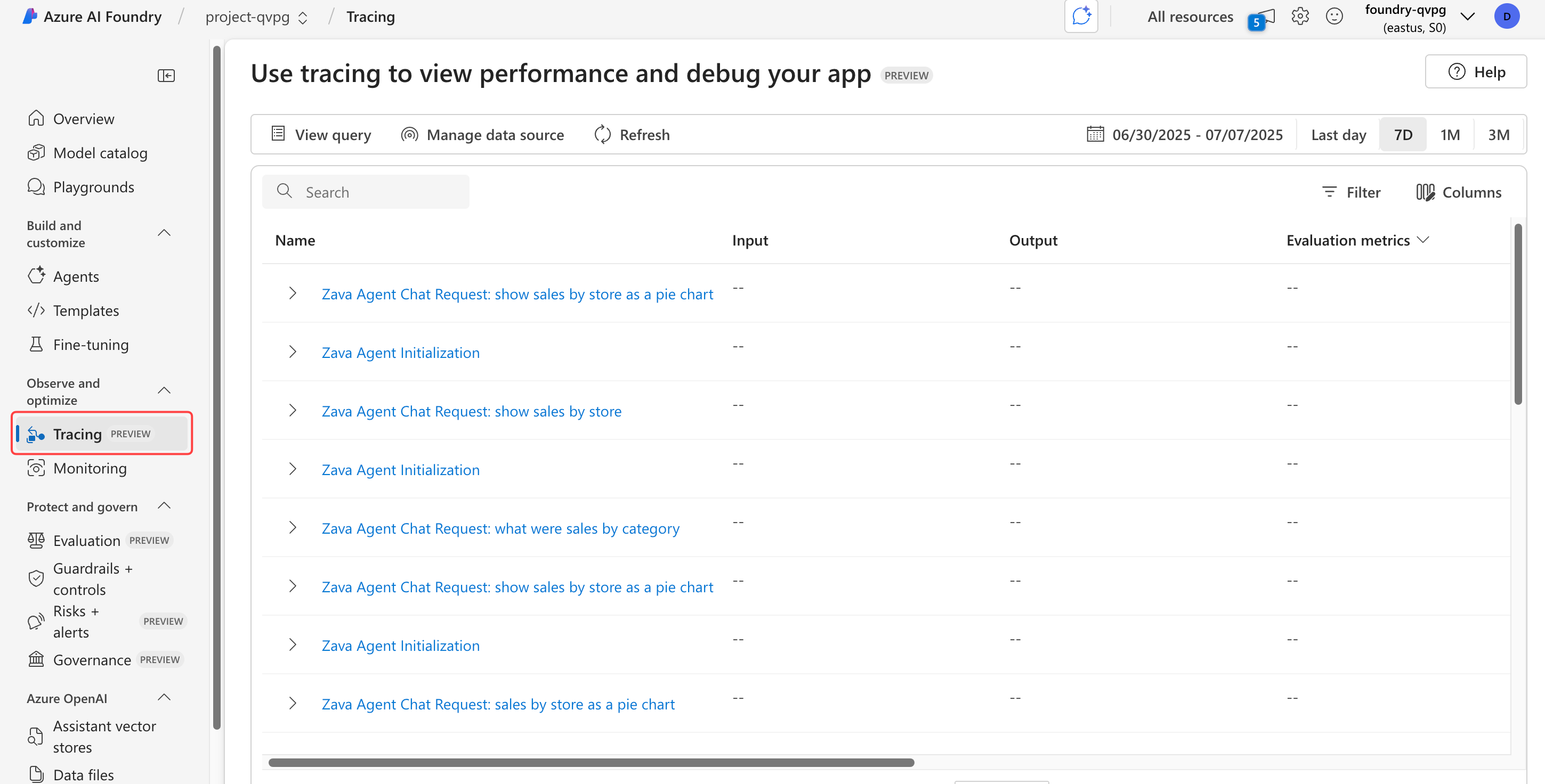Open the AI chat assistant icon
This screenshot has width=1545, height=784.
[1081, 16]
